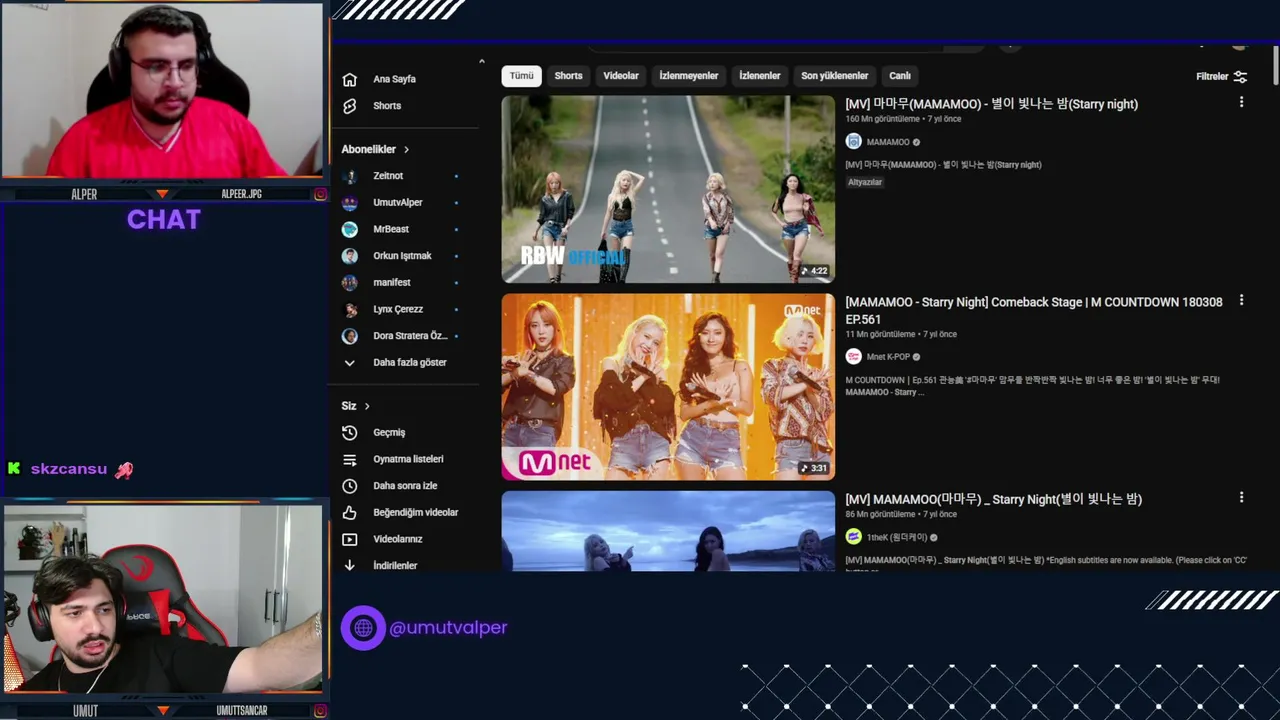Open Lynx Çerezz channel avatar
1280x720 pixels.
[x=349, y=310]
